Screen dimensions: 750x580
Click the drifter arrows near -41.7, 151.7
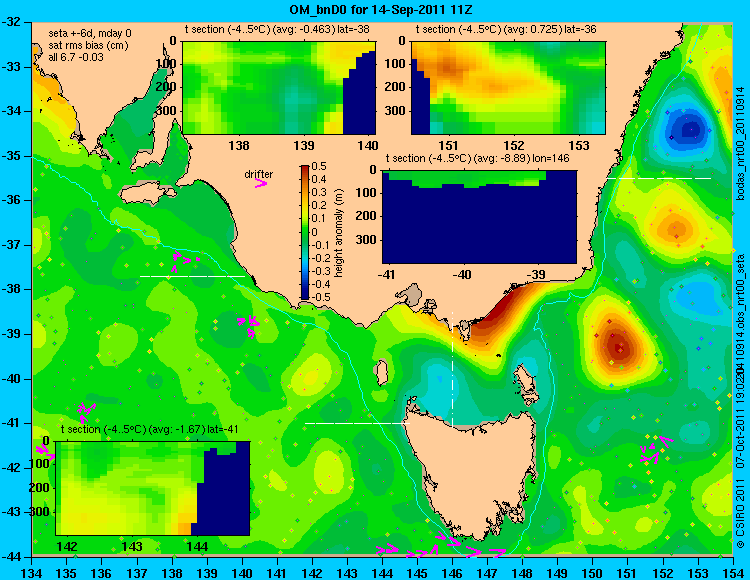656,450
